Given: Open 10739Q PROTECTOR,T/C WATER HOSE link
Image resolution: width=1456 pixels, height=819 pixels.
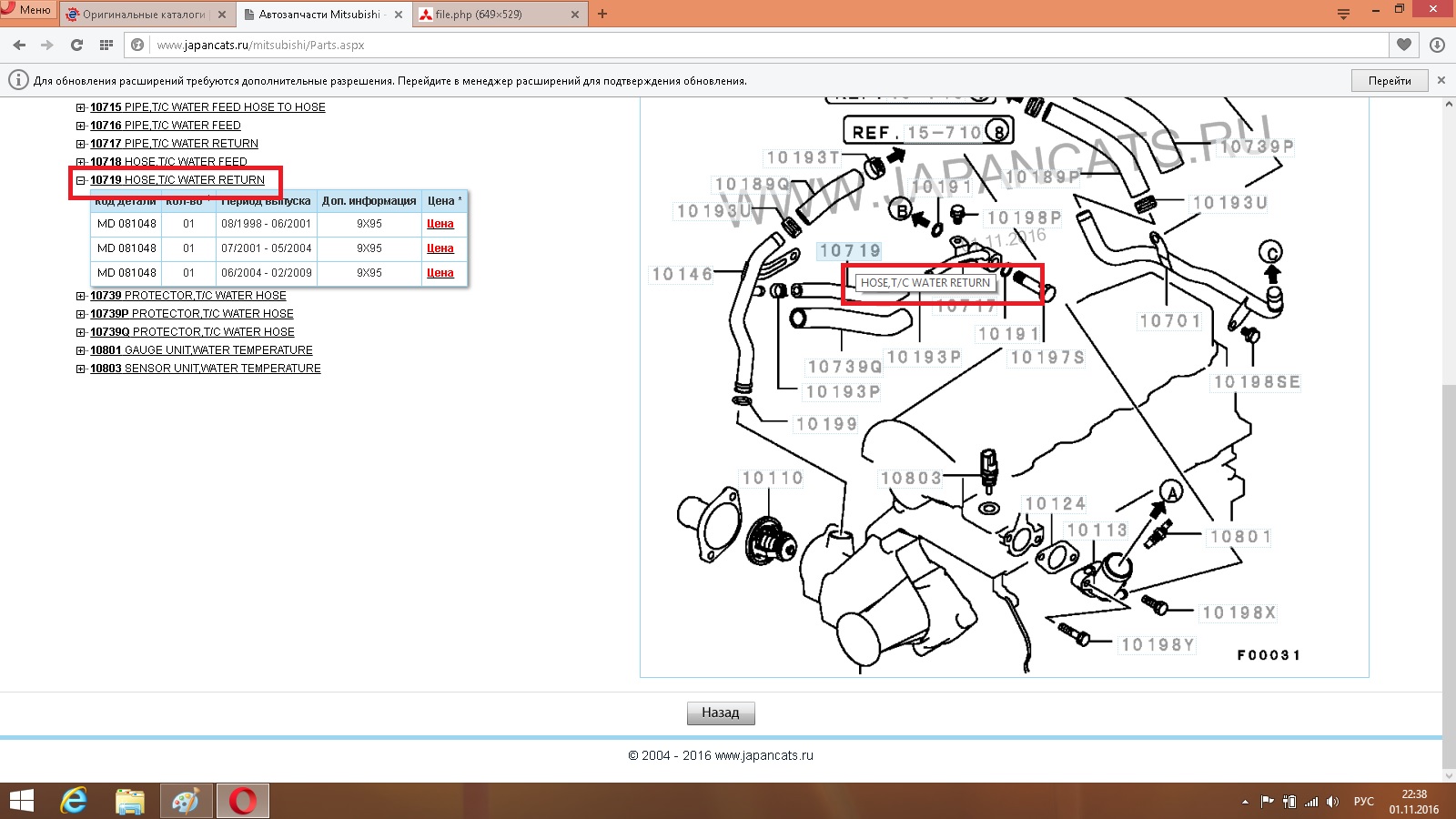Looking at the screenshot, I should (x=192, y=332).
